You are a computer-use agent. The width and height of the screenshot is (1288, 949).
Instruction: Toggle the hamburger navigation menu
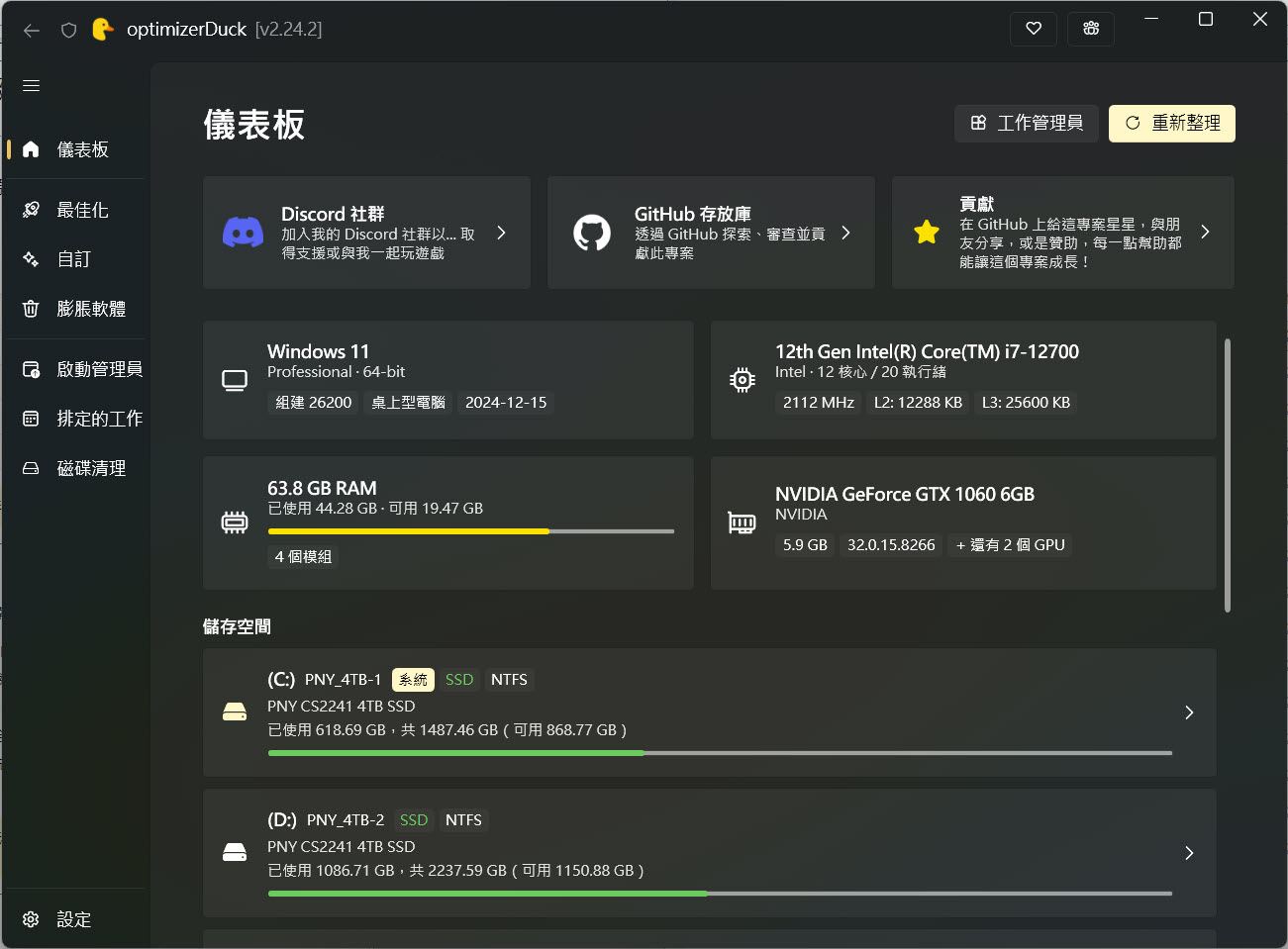tap(32, 86)
